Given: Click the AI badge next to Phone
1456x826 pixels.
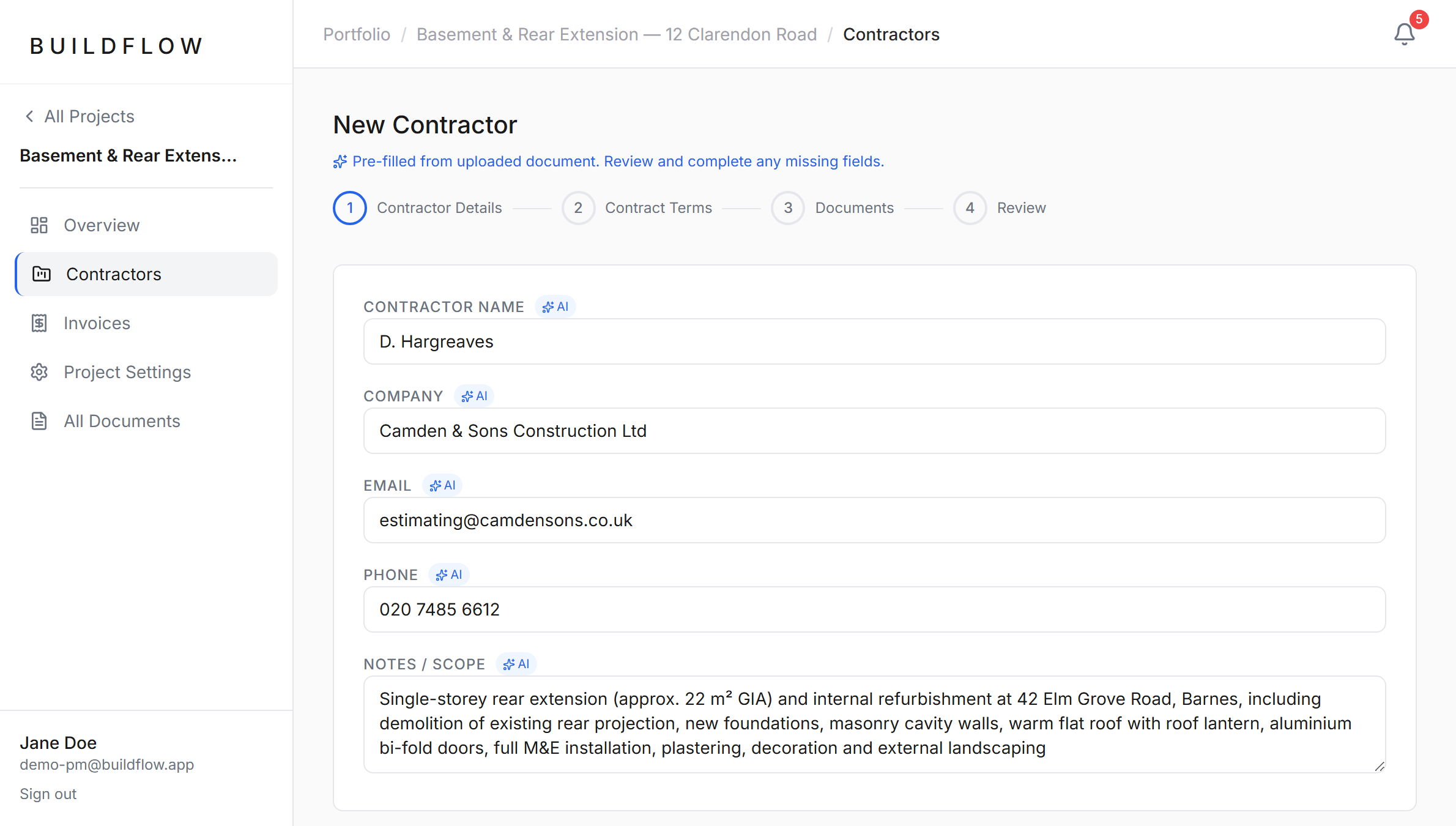Looking at the screenshot, I should pyautogui.click(x=449, y=575).
